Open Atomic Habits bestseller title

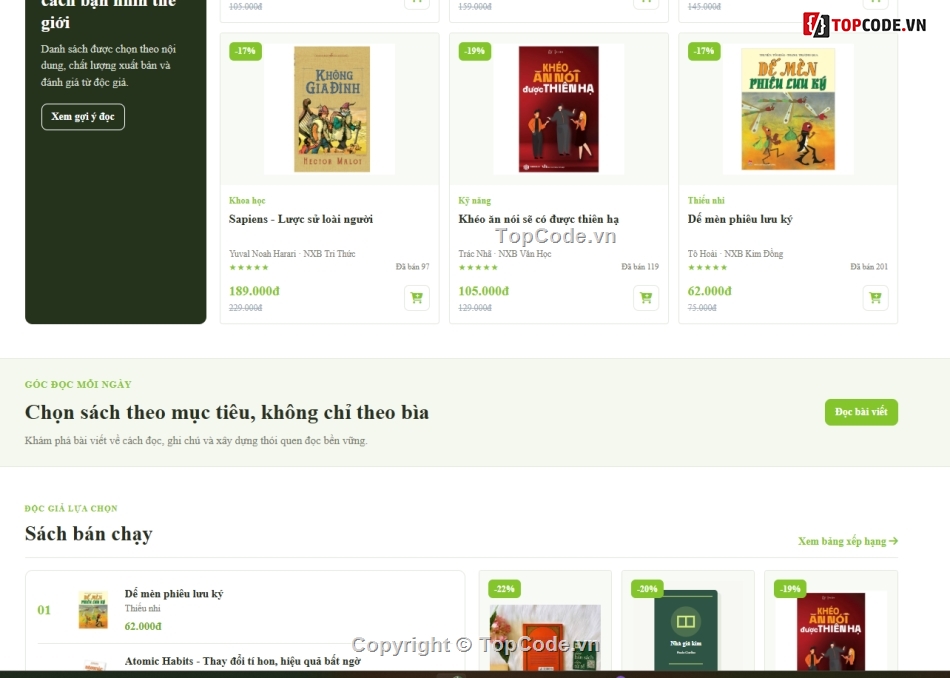(242, 661)
